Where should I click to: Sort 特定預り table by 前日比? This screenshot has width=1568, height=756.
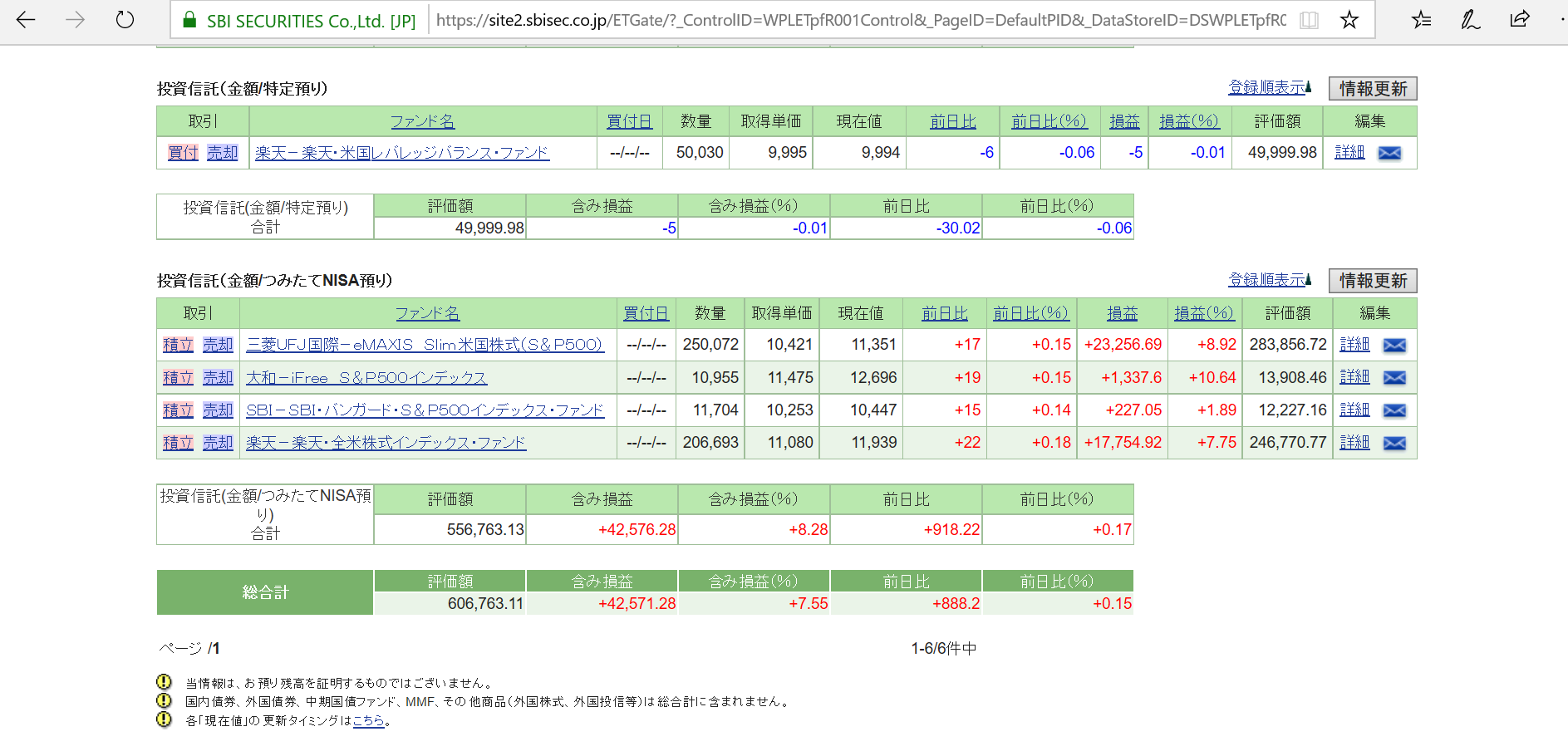click(952, 121)
